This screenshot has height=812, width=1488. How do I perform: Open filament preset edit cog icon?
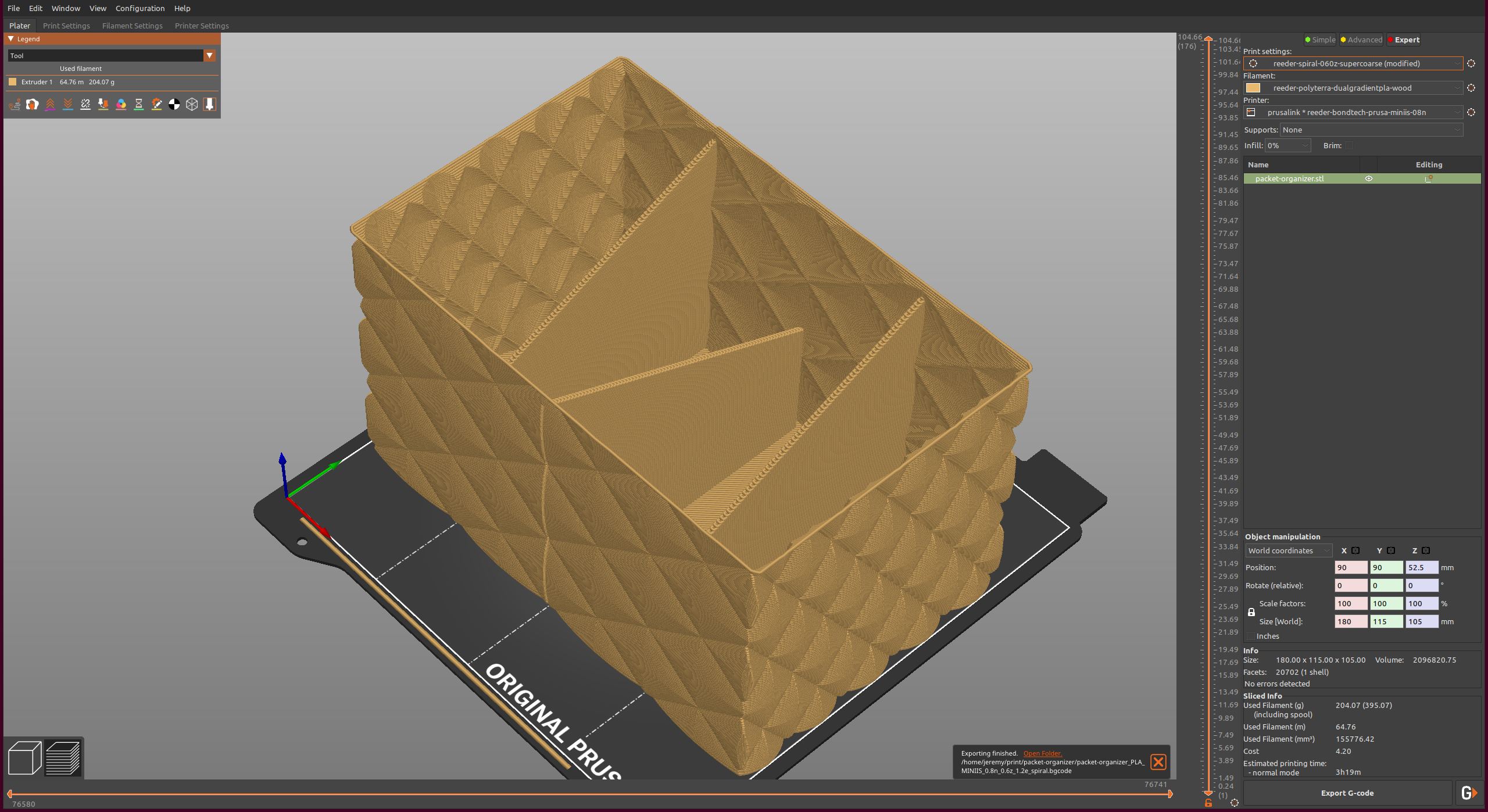click(x=1471, y=88)
